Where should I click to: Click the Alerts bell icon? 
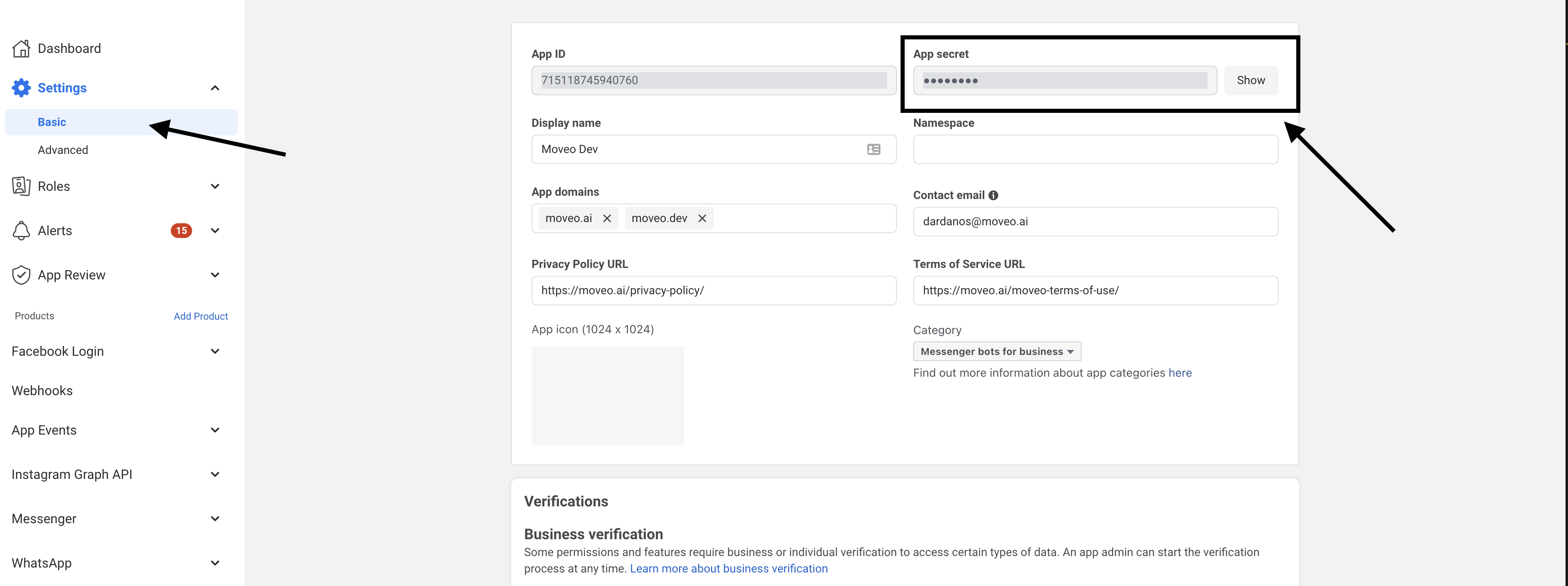coord(21,231)
